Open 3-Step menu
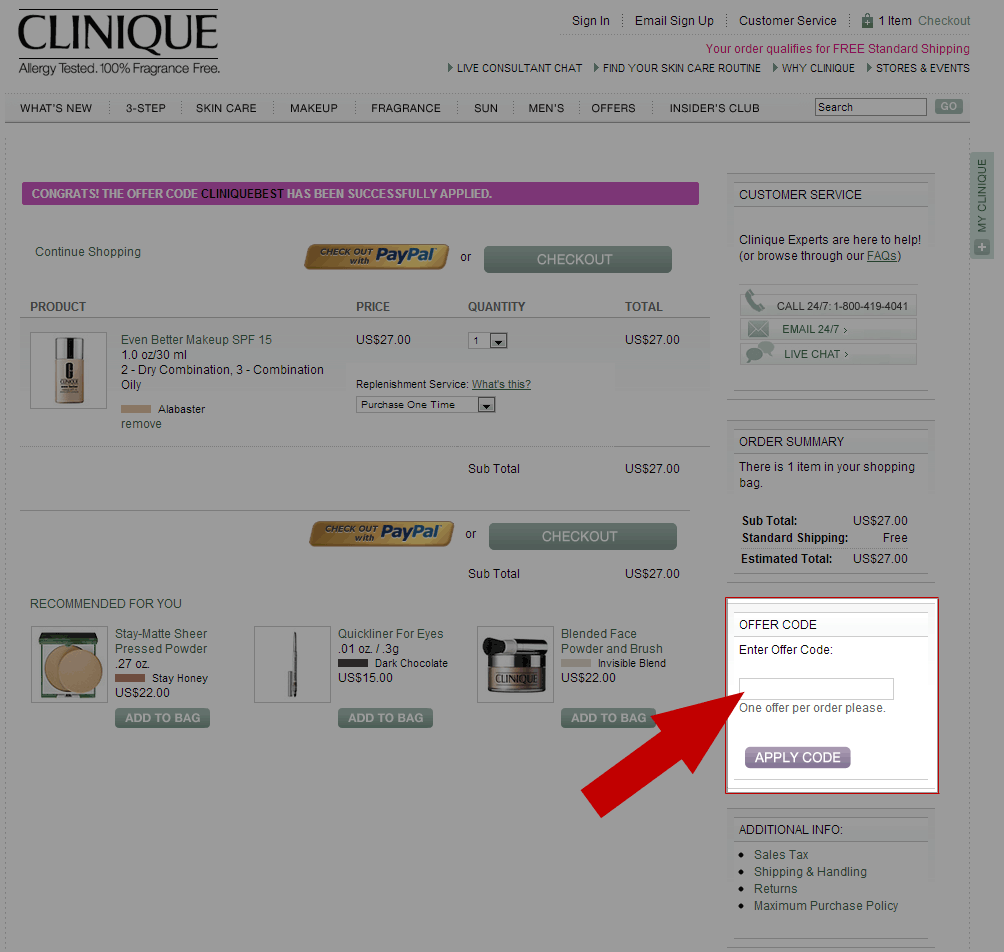 (x=145, y=108)
